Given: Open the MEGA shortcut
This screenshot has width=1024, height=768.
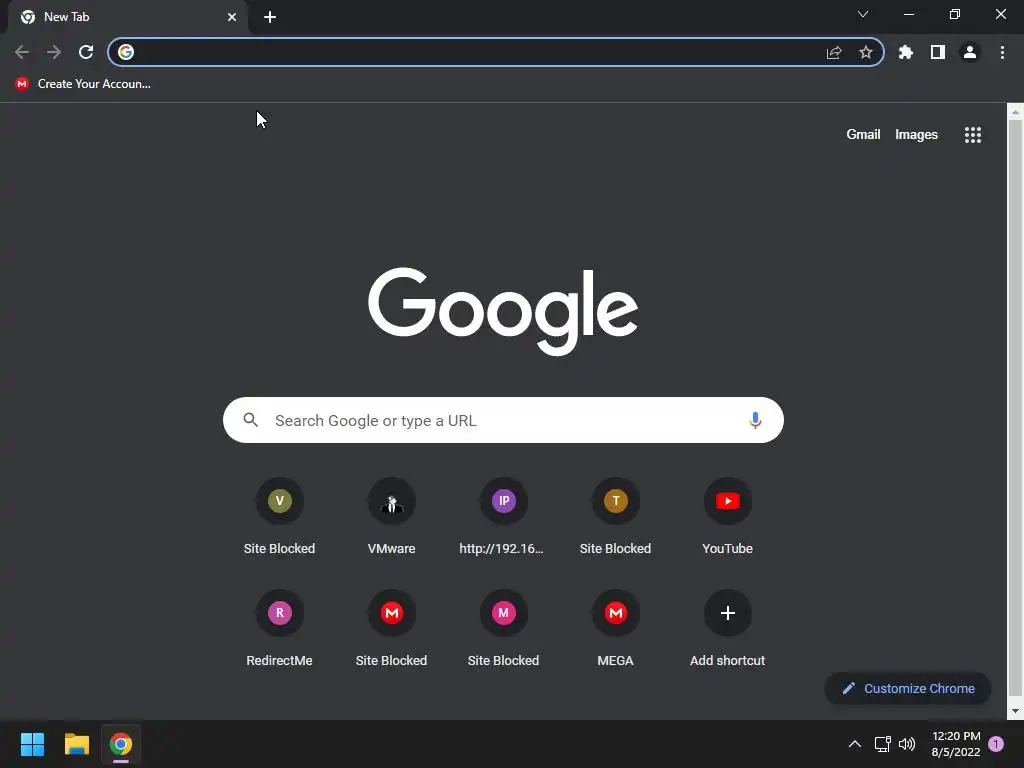Looking at the screenshot, I should (x=615, y=628).
